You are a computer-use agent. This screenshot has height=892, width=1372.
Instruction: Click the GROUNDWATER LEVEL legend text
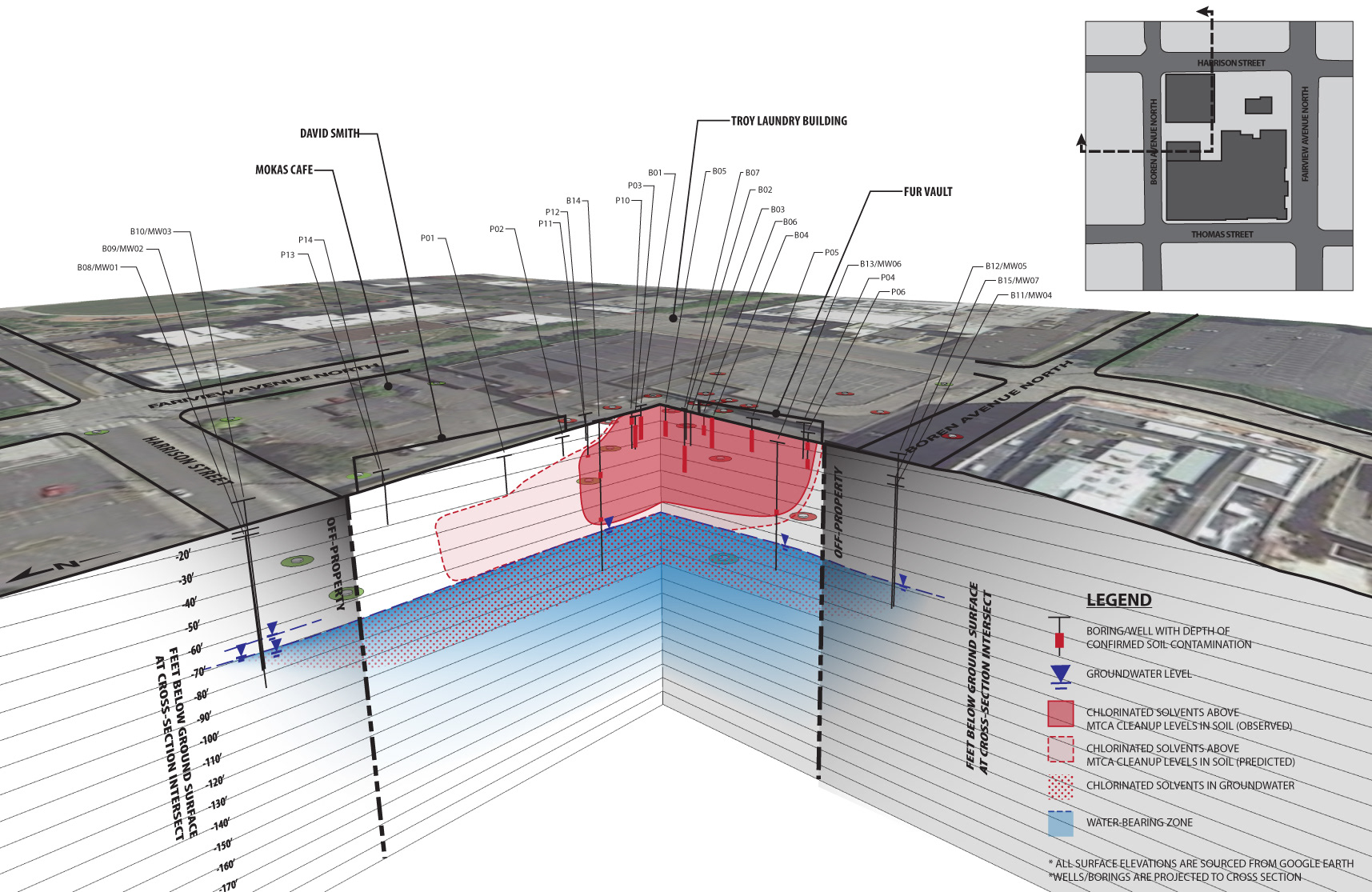[x=1139, y=674]
